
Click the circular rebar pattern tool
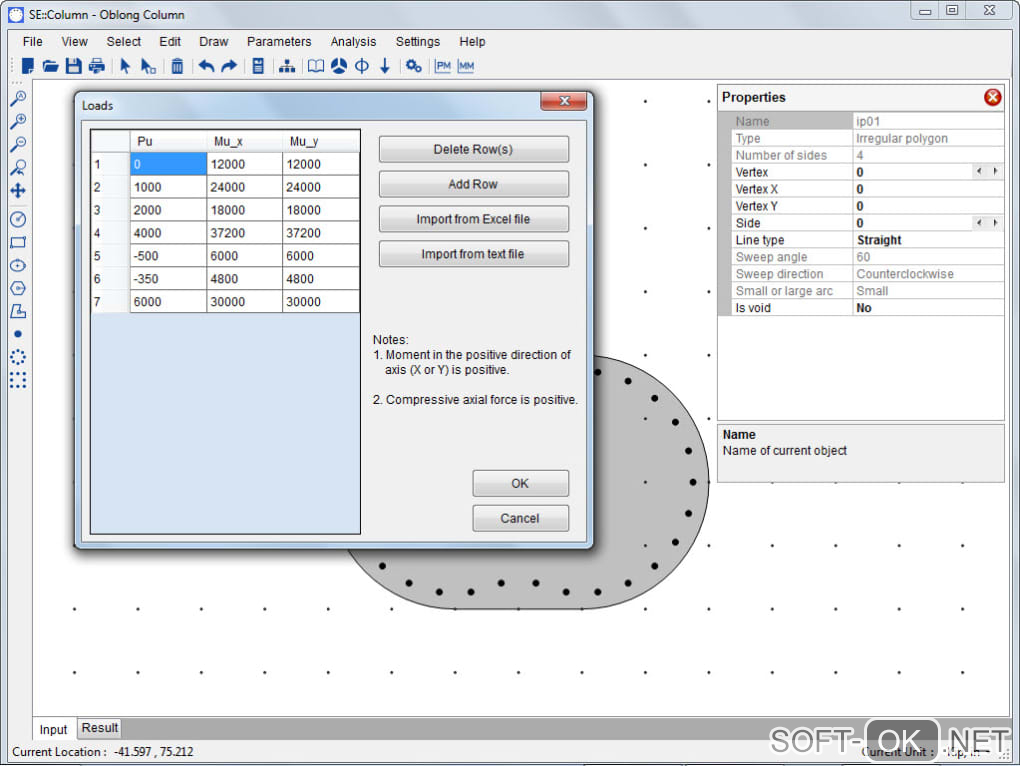17,356
